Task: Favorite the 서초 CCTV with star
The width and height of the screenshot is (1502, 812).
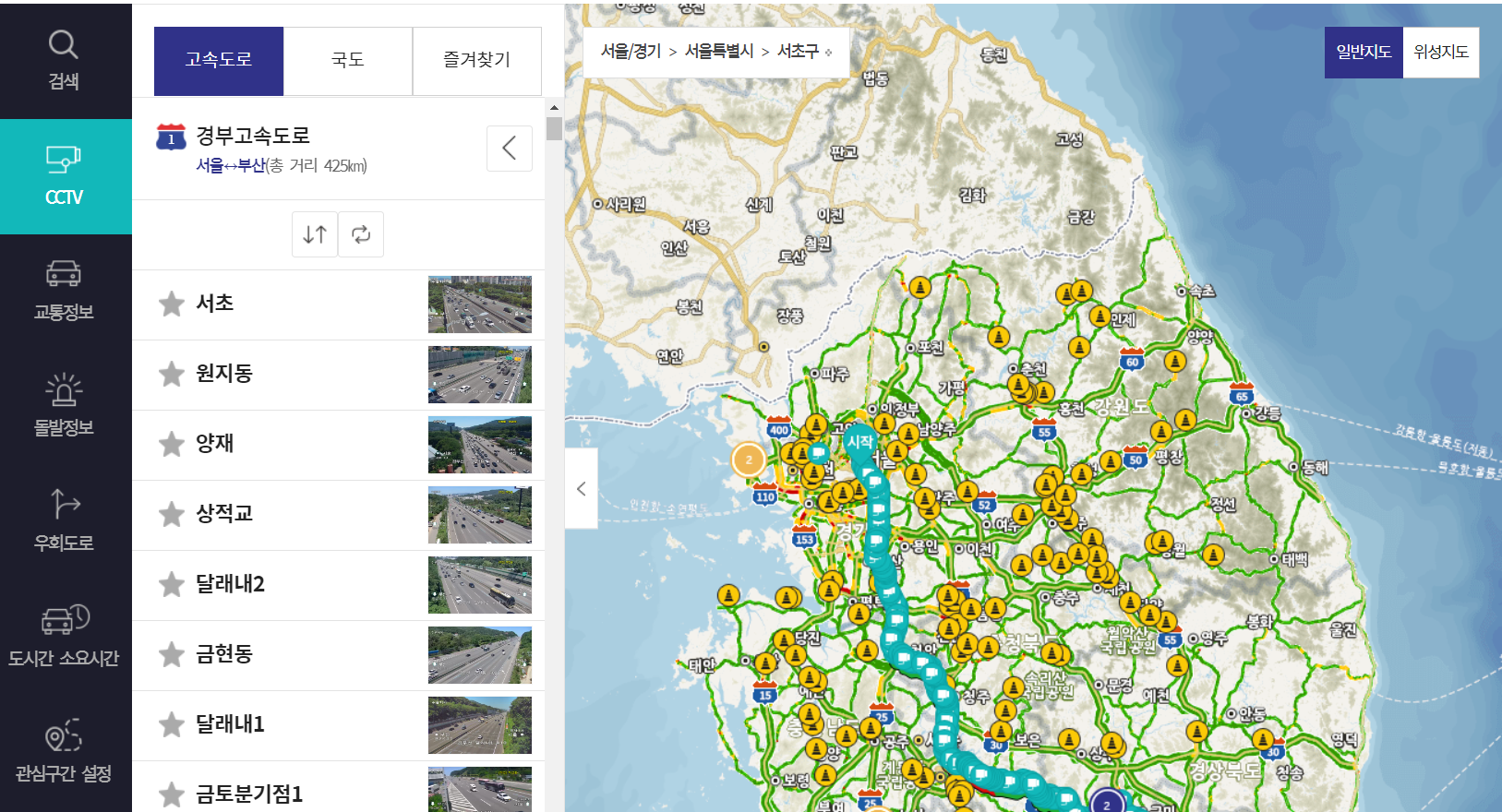Action: point(172,304)
